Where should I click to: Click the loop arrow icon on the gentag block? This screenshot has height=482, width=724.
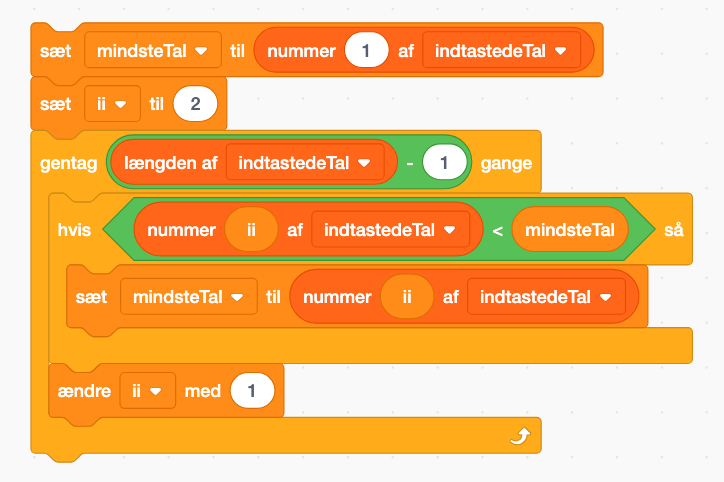(518, 437)
